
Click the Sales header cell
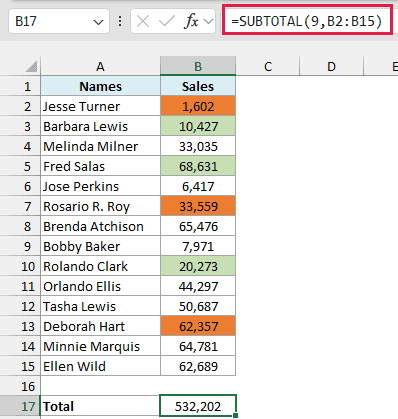(x=198, y=86)
